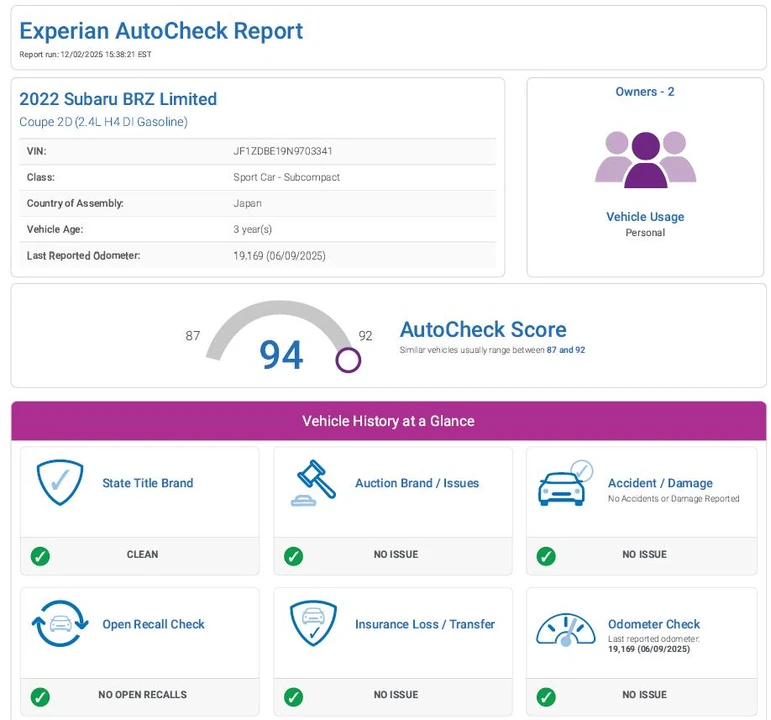Click the Vehicle Usage heading
771x720 pixels.
(645, 216)
